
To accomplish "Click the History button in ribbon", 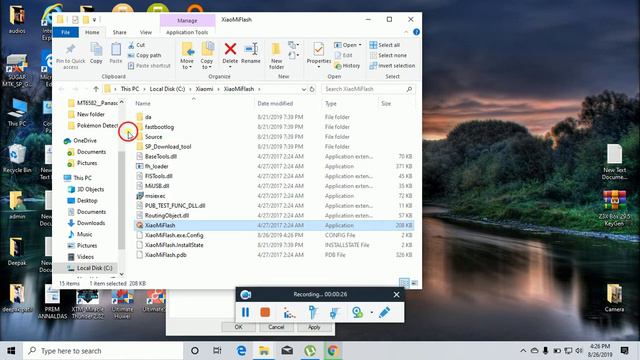I will click(x=347, y=65).
